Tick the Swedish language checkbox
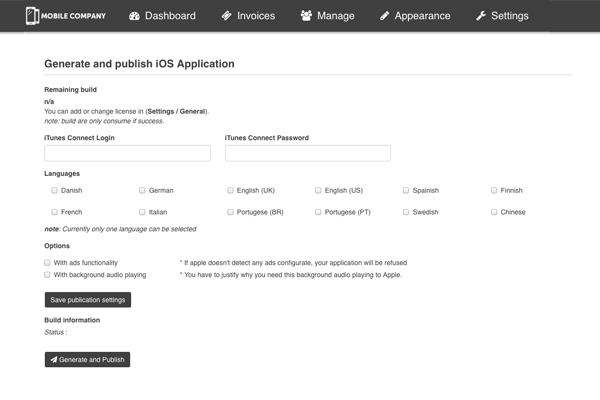 tap(406, 212)
